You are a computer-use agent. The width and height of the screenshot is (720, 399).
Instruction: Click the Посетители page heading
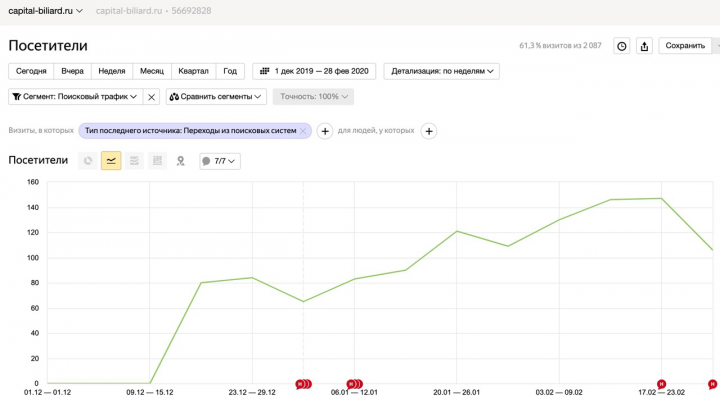[x=48, y=45]
